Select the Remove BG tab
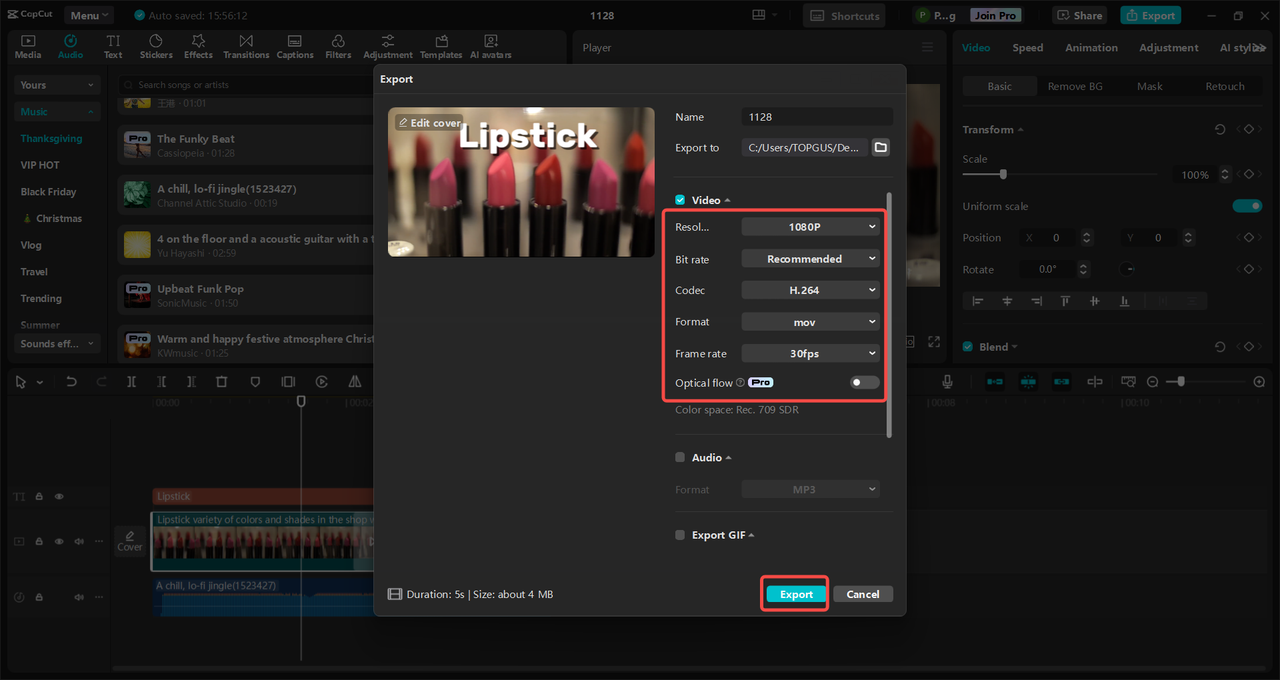 click(1075, 87)
